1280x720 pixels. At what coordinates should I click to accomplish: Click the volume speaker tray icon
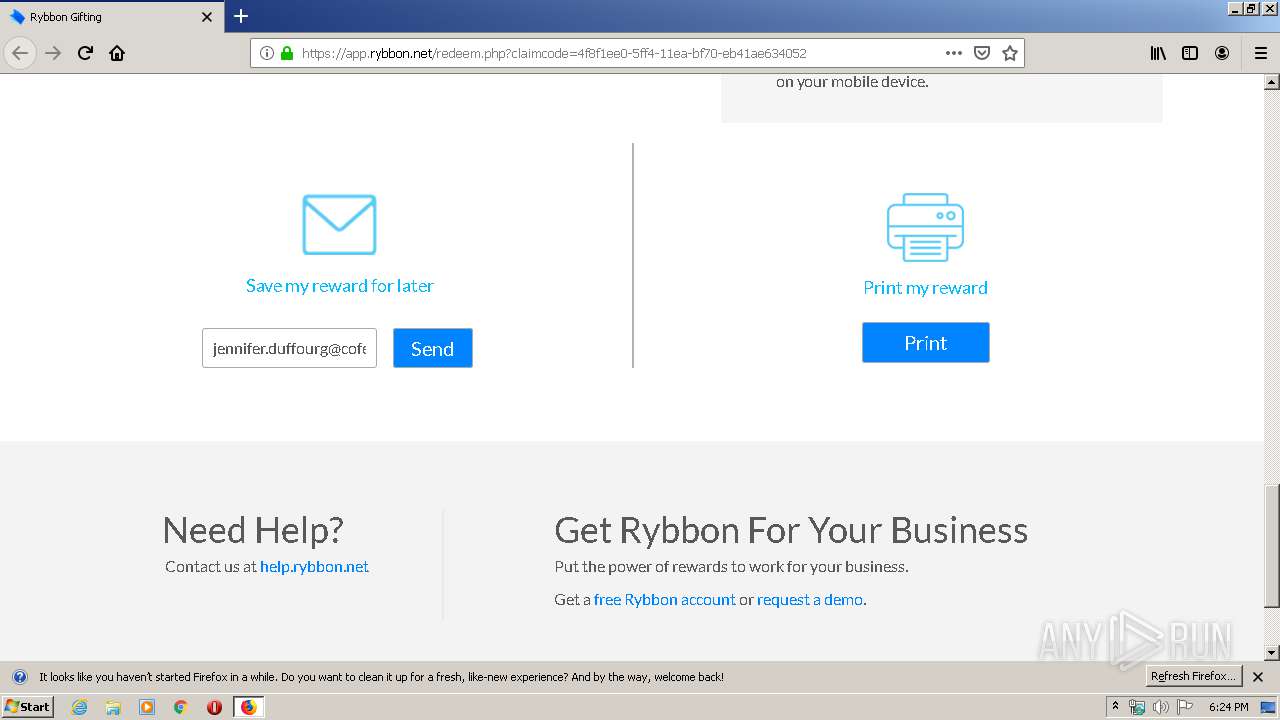click(1160, 707)
